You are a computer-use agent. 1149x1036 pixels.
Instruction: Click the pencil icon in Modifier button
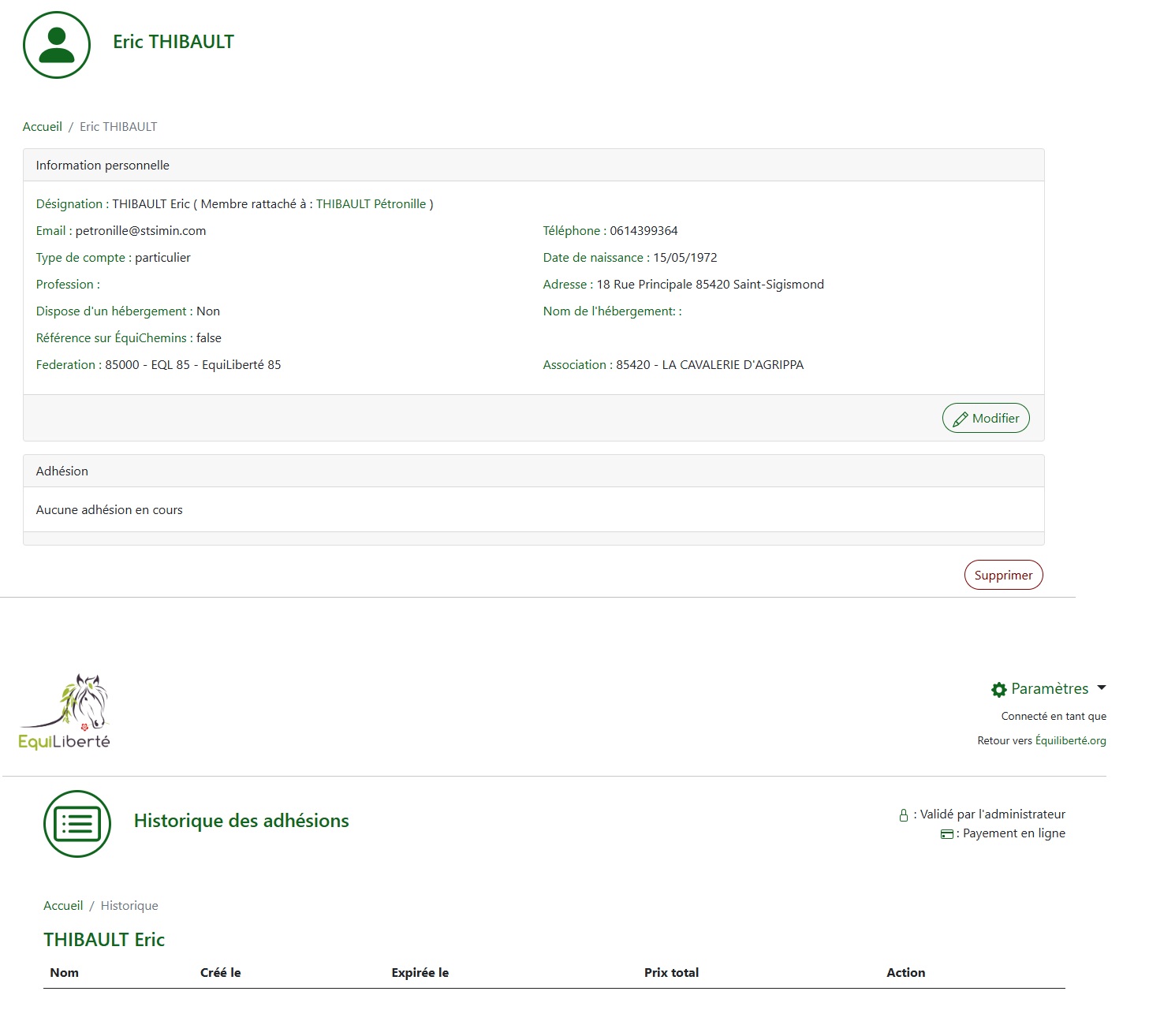(x=960, y=419)
